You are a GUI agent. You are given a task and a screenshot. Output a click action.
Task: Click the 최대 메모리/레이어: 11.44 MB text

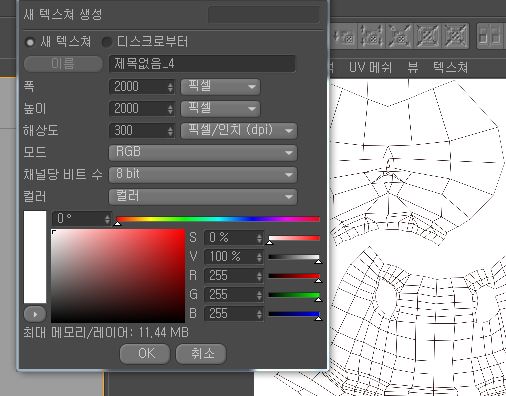click(x=106, y=333)
